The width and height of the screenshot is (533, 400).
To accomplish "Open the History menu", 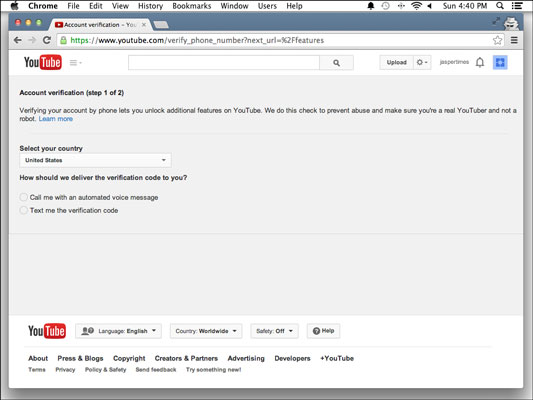I will click(151, 6).
